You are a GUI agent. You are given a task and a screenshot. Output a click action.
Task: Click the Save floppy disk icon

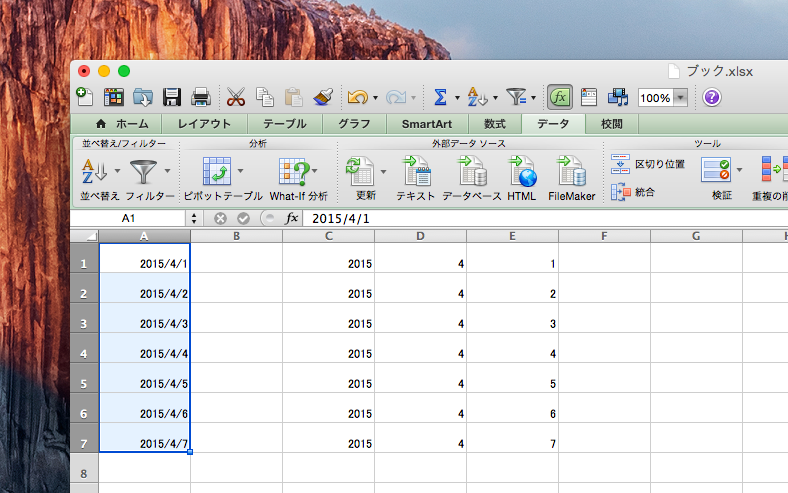pyautogui.click(x=172, y=97)
